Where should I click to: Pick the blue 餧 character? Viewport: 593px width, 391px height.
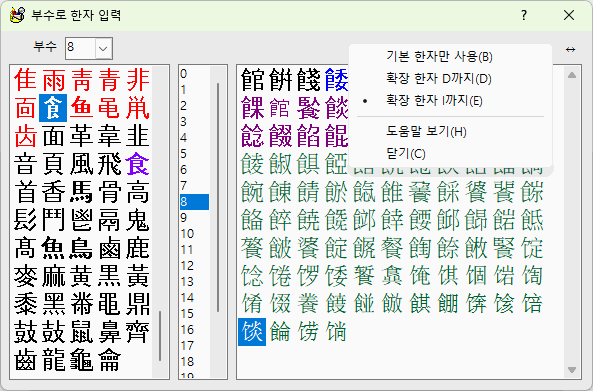[336, 80]
